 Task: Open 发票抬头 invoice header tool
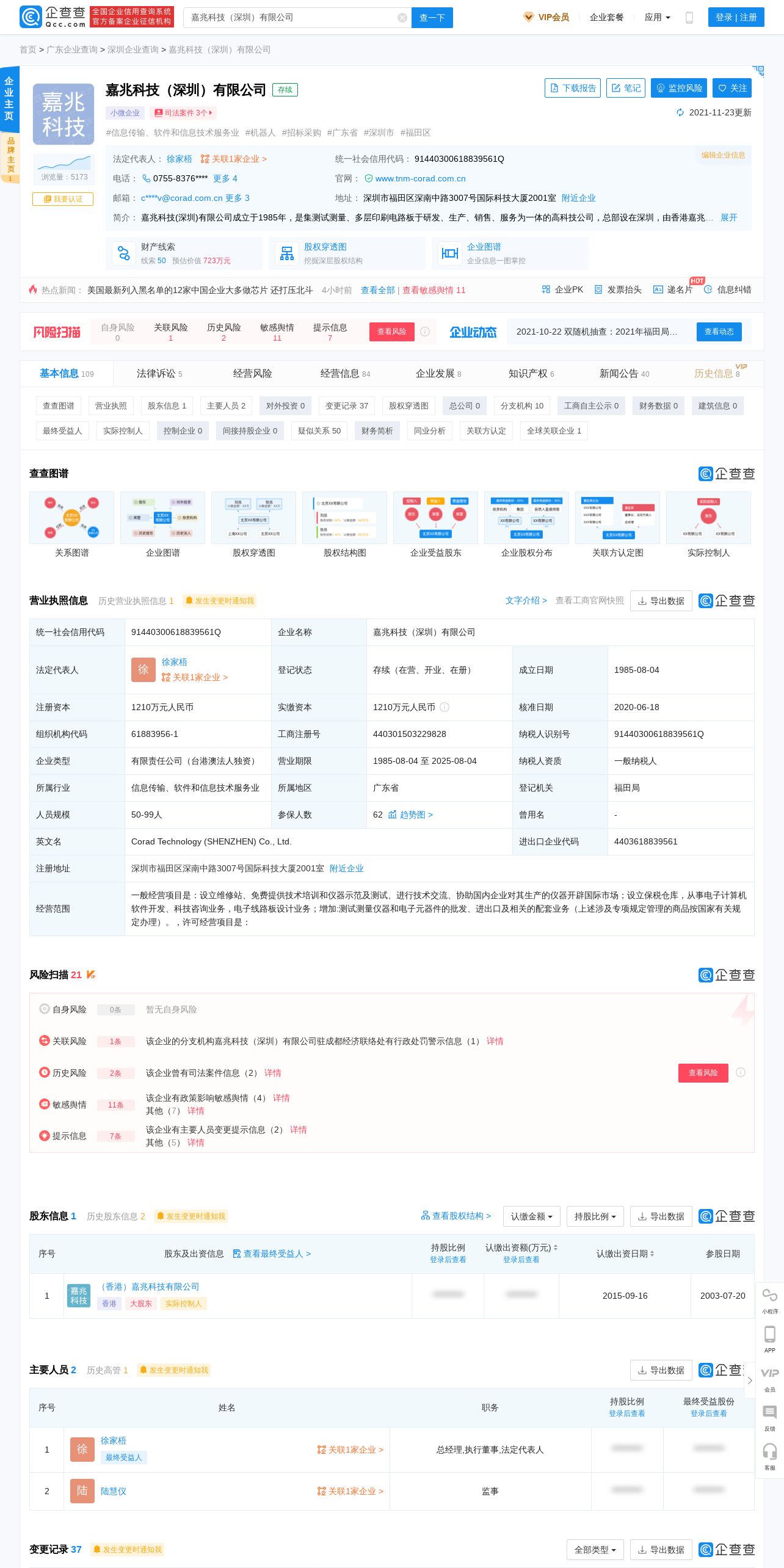[x=618, y=290]
